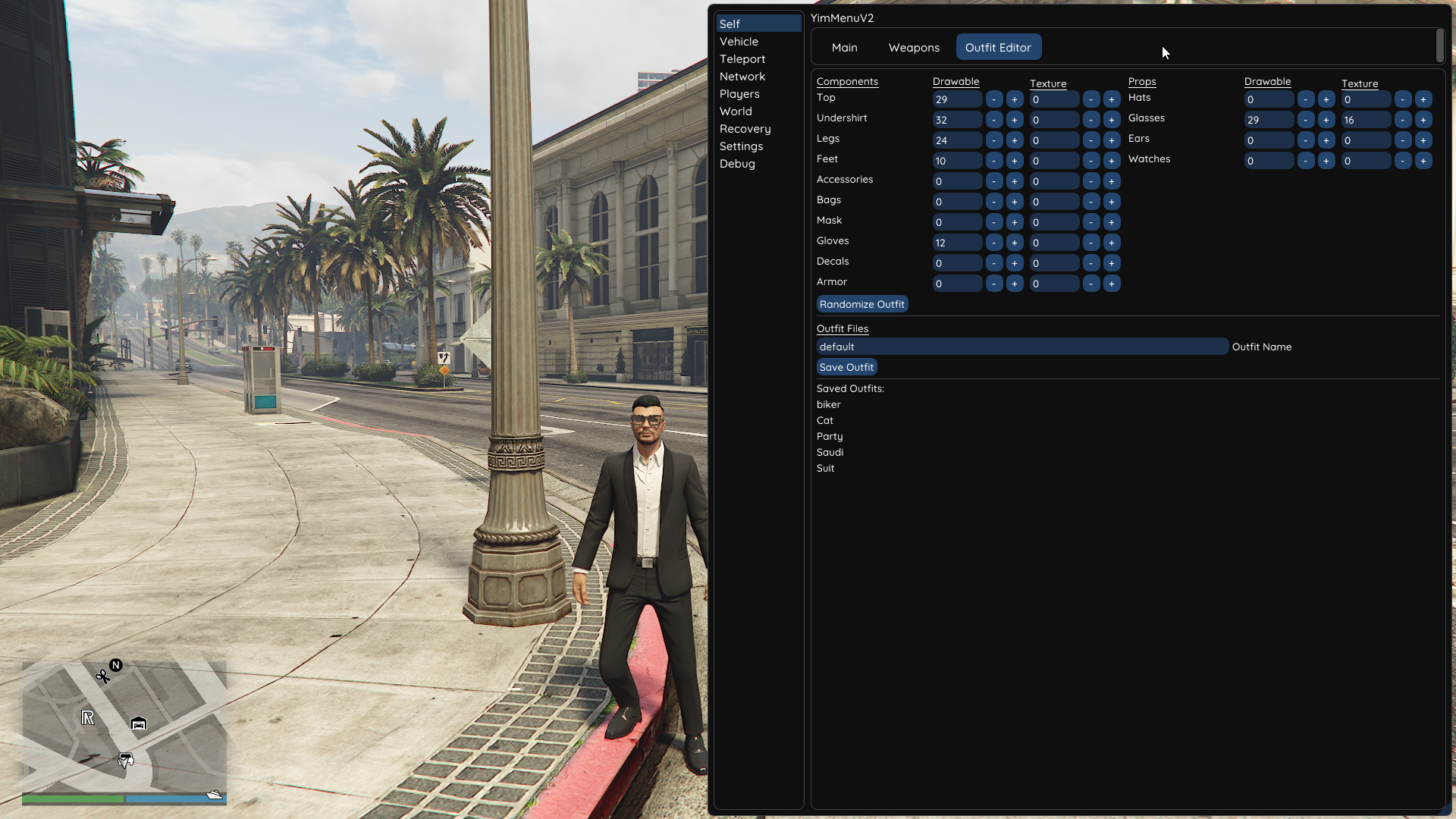1456x819 pixels.
Task: Increase the Top drawable value
Action: point(1015,99)
